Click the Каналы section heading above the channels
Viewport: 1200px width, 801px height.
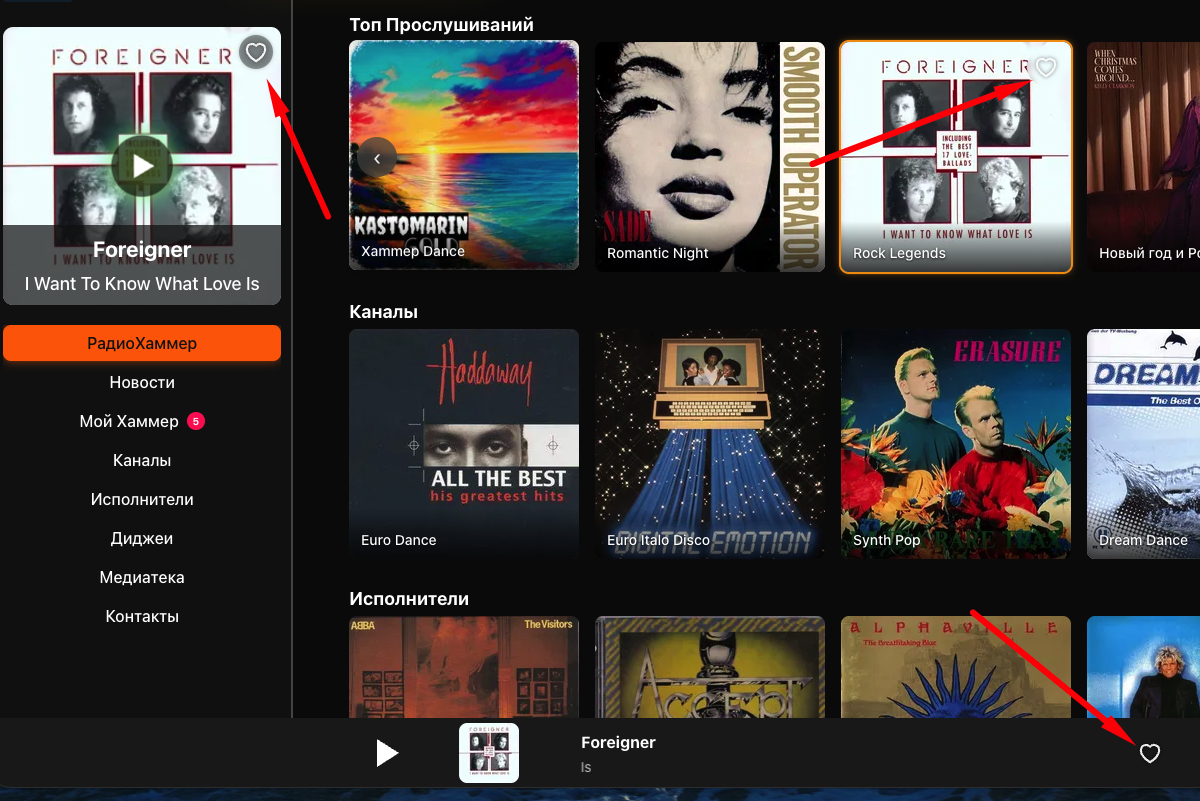click(383, 312)
